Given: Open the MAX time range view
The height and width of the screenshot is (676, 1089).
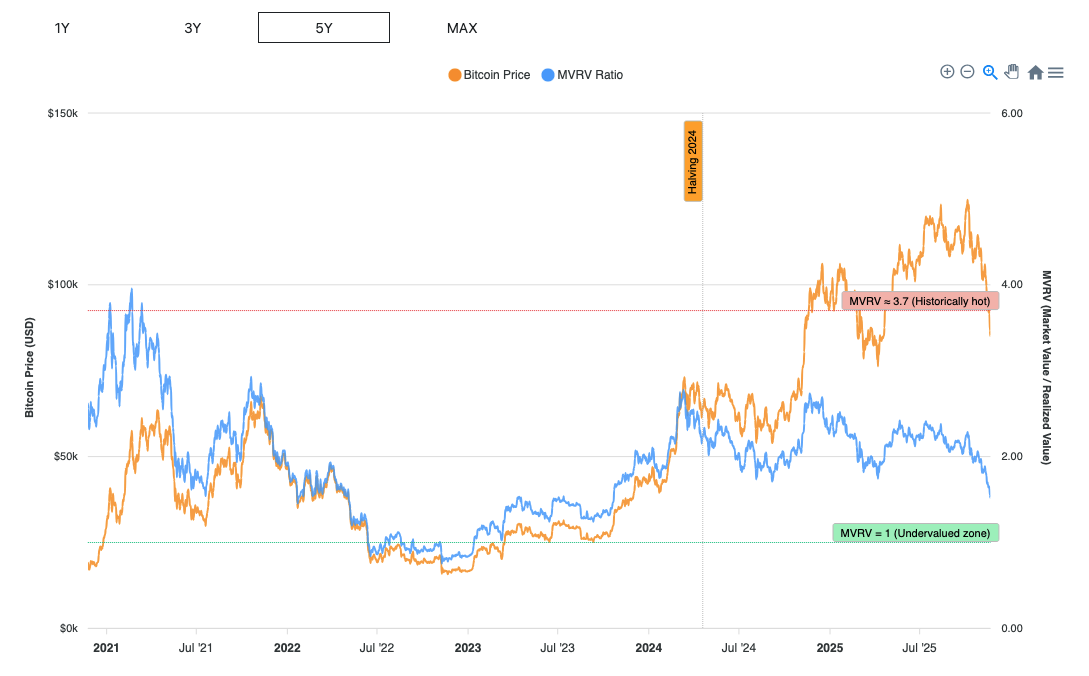Looking at the screenshot, I should click(461, 28).
